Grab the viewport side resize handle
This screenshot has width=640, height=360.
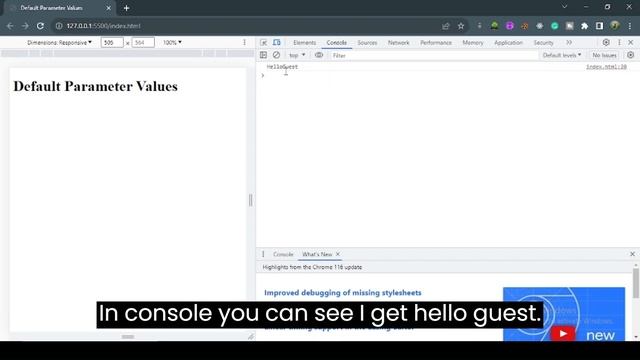tap(251, 200)
